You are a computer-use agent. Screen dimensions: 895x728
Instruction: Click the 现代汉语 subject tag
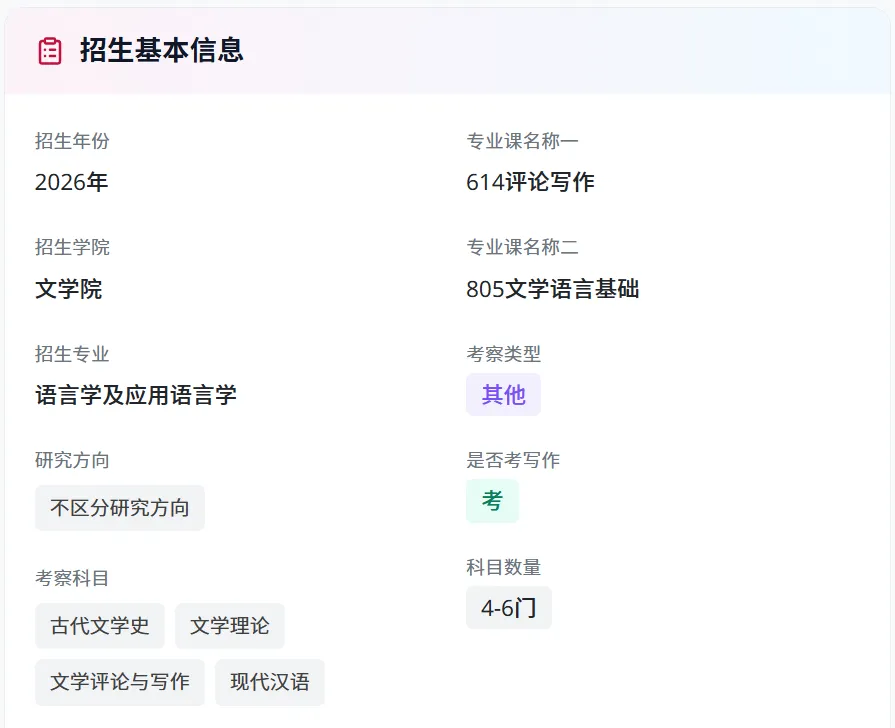click(270, 682)
